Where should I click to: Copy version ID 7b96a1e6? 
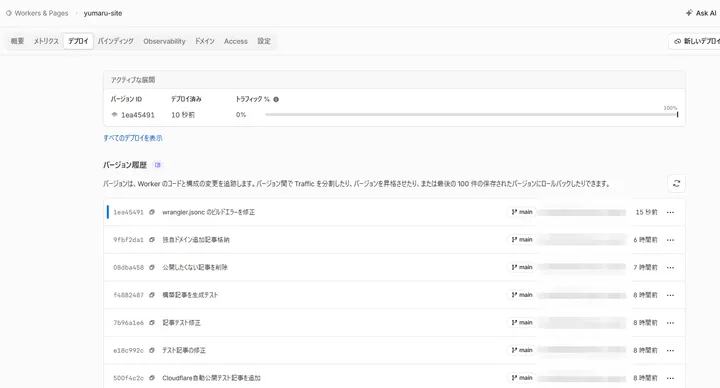[152, 323]
